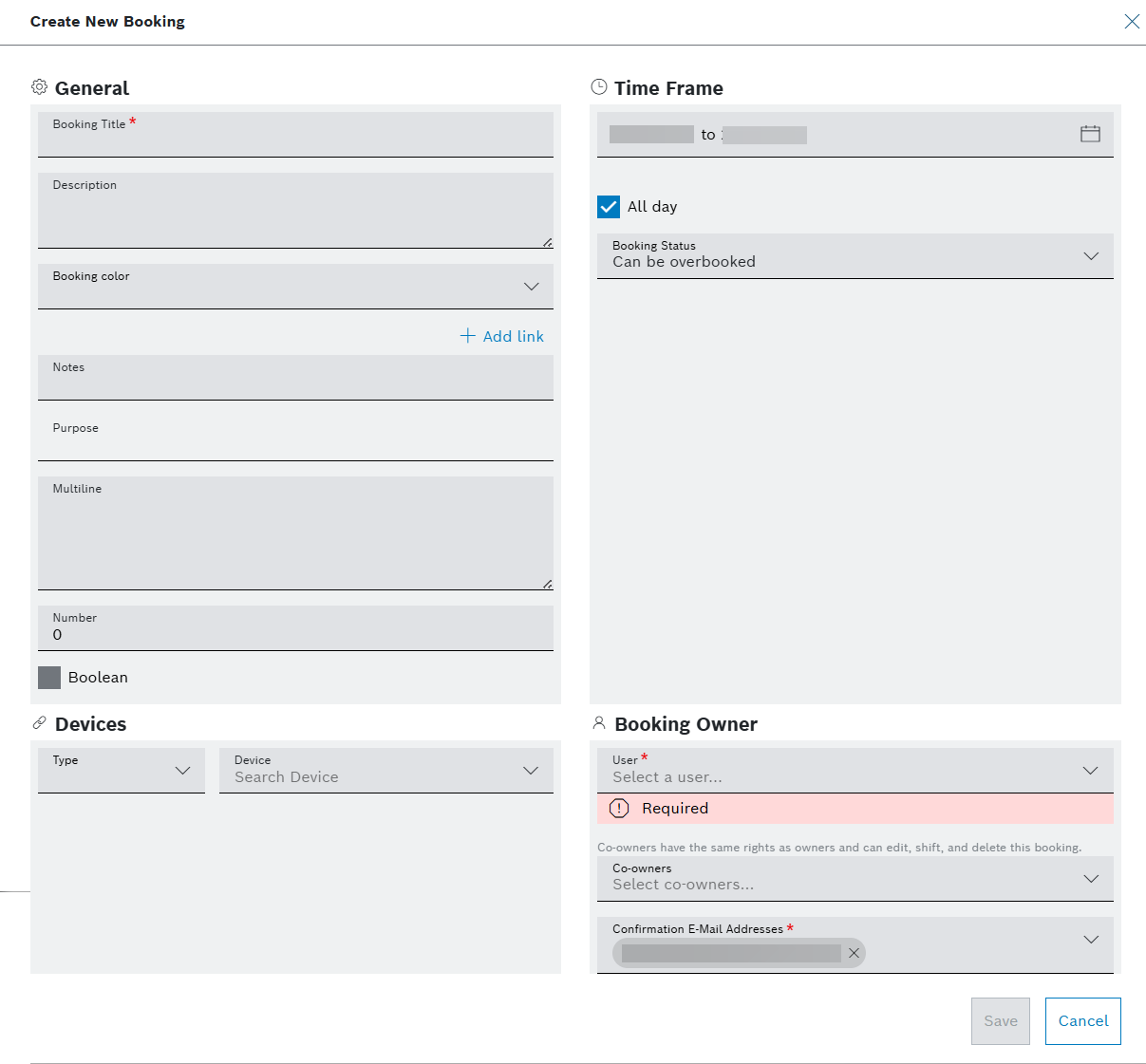This screenshot has width=1146, height=1064.
Task: Click inside the Multiline text area
Action: pyautogui.click(x=295, y=533)
